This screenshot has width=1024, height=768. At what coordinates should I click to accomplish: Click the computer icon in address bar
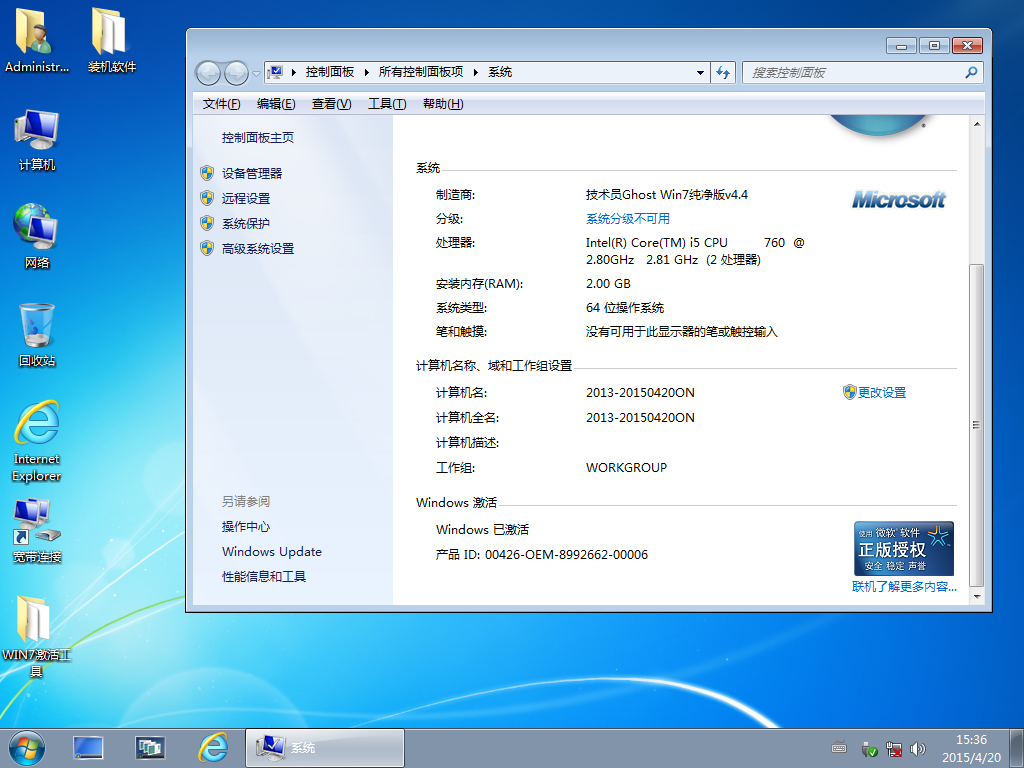[x=276, y=72]
